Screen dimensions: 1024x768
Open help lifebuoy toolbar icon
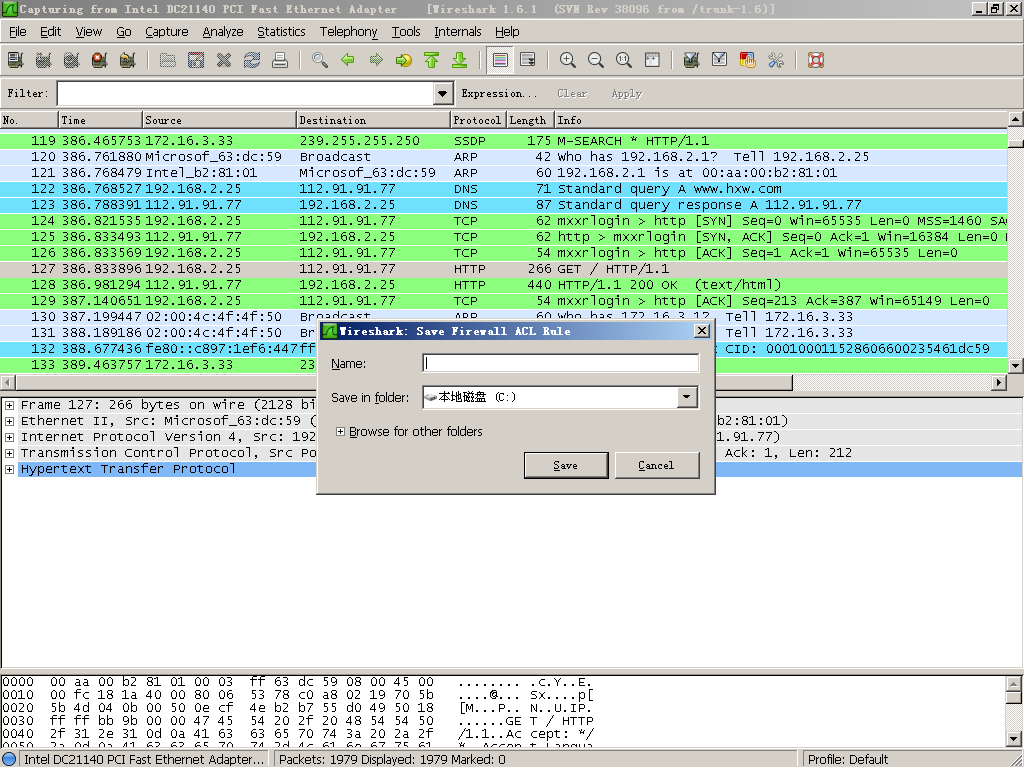point(816,60)
